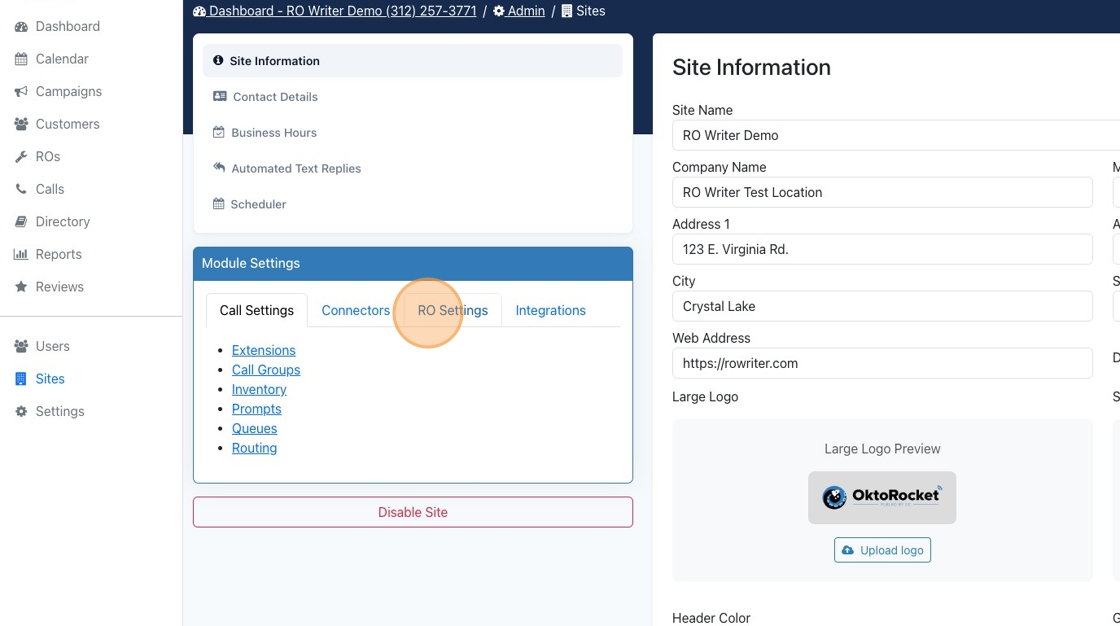
Task: Click the Reviews star icon
Action: (21, 287)
